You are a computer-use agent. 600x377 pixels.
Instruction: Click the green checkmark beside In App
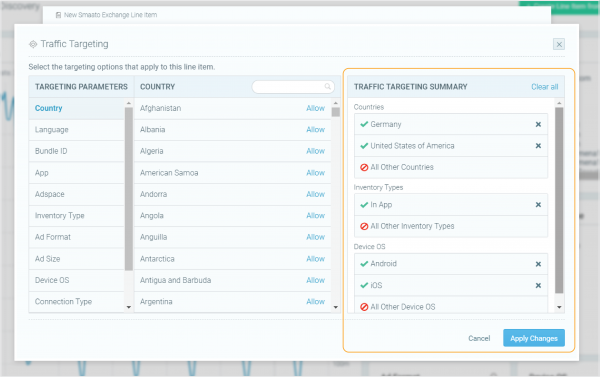(x=364, y=205)
